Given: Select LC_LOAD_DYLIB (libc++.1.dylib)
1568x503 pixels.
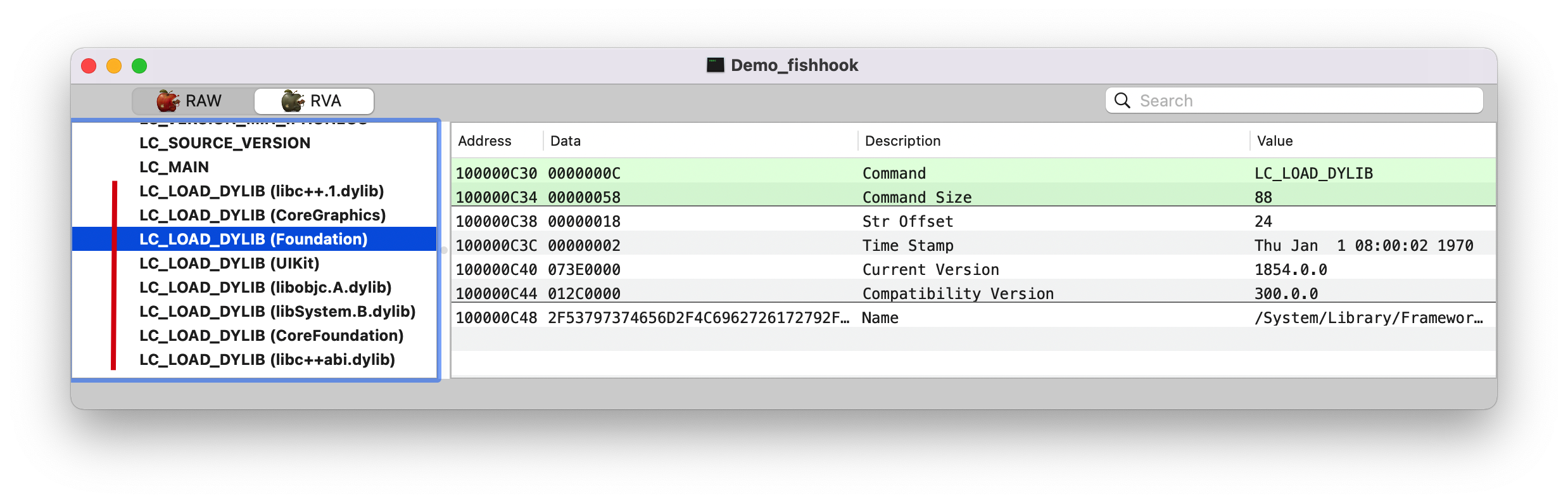Looking at the screenshot, I should [x=262, y=191].
